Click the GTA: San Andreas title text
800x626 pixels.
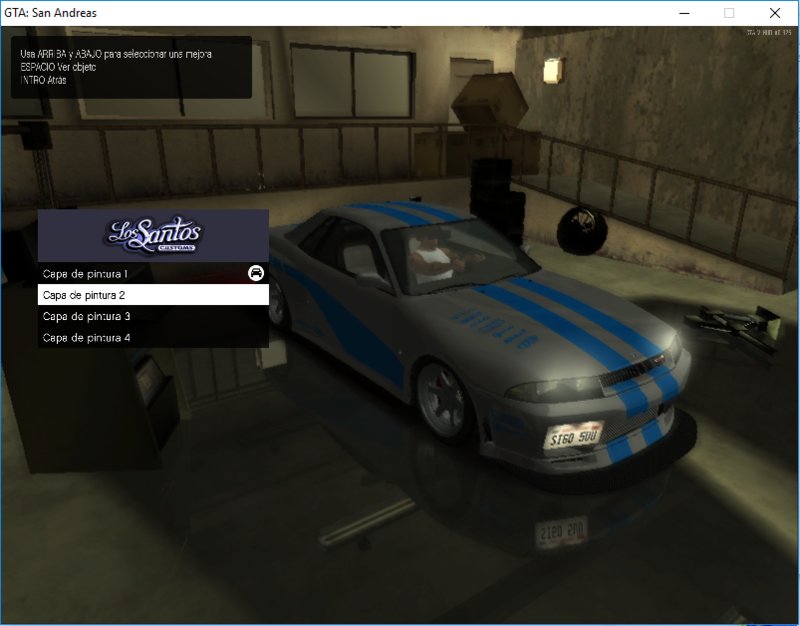51,13
